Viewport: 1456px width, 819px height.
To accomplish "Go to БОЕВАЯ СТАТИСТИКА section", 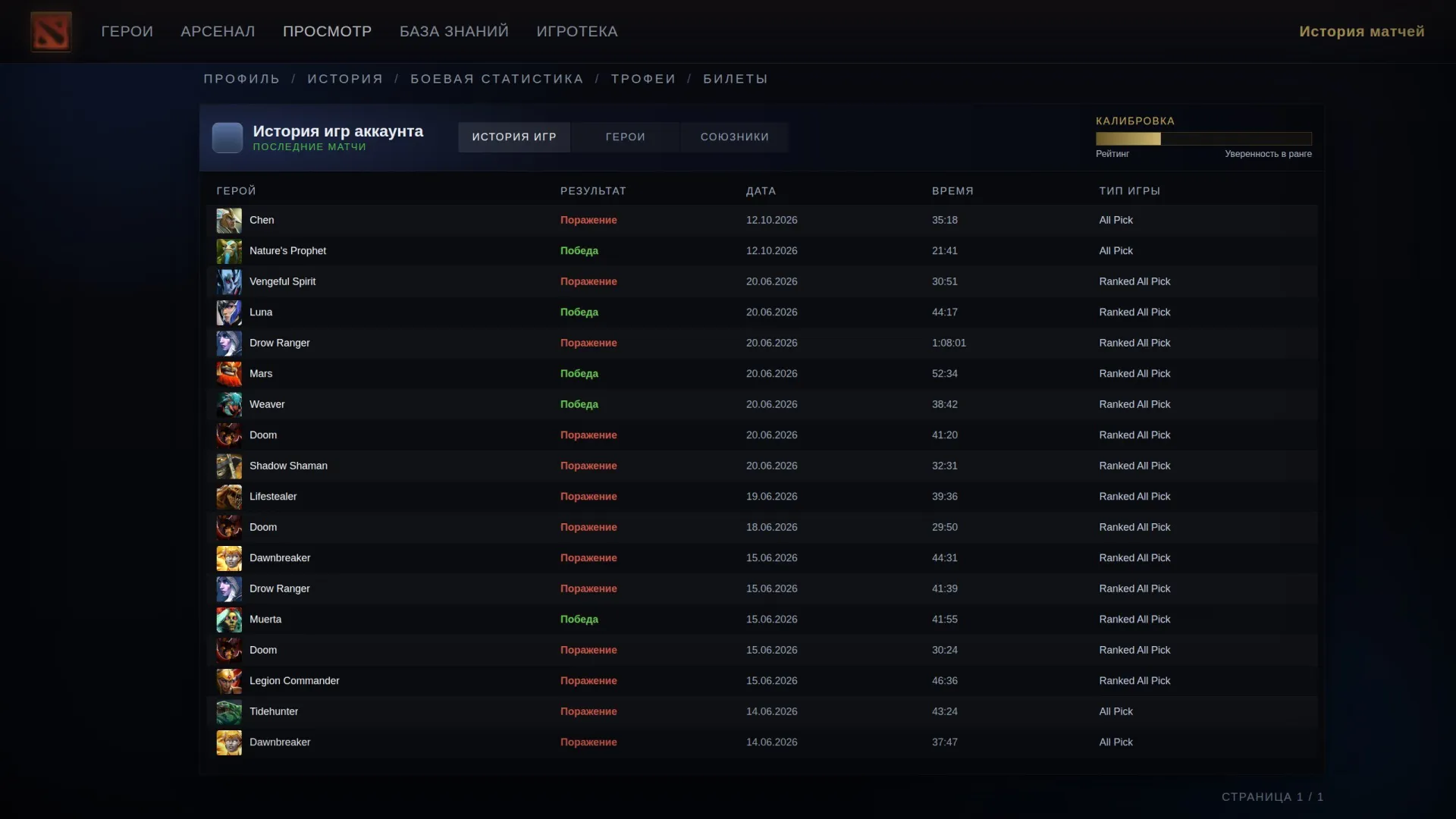I will (497, 79).
